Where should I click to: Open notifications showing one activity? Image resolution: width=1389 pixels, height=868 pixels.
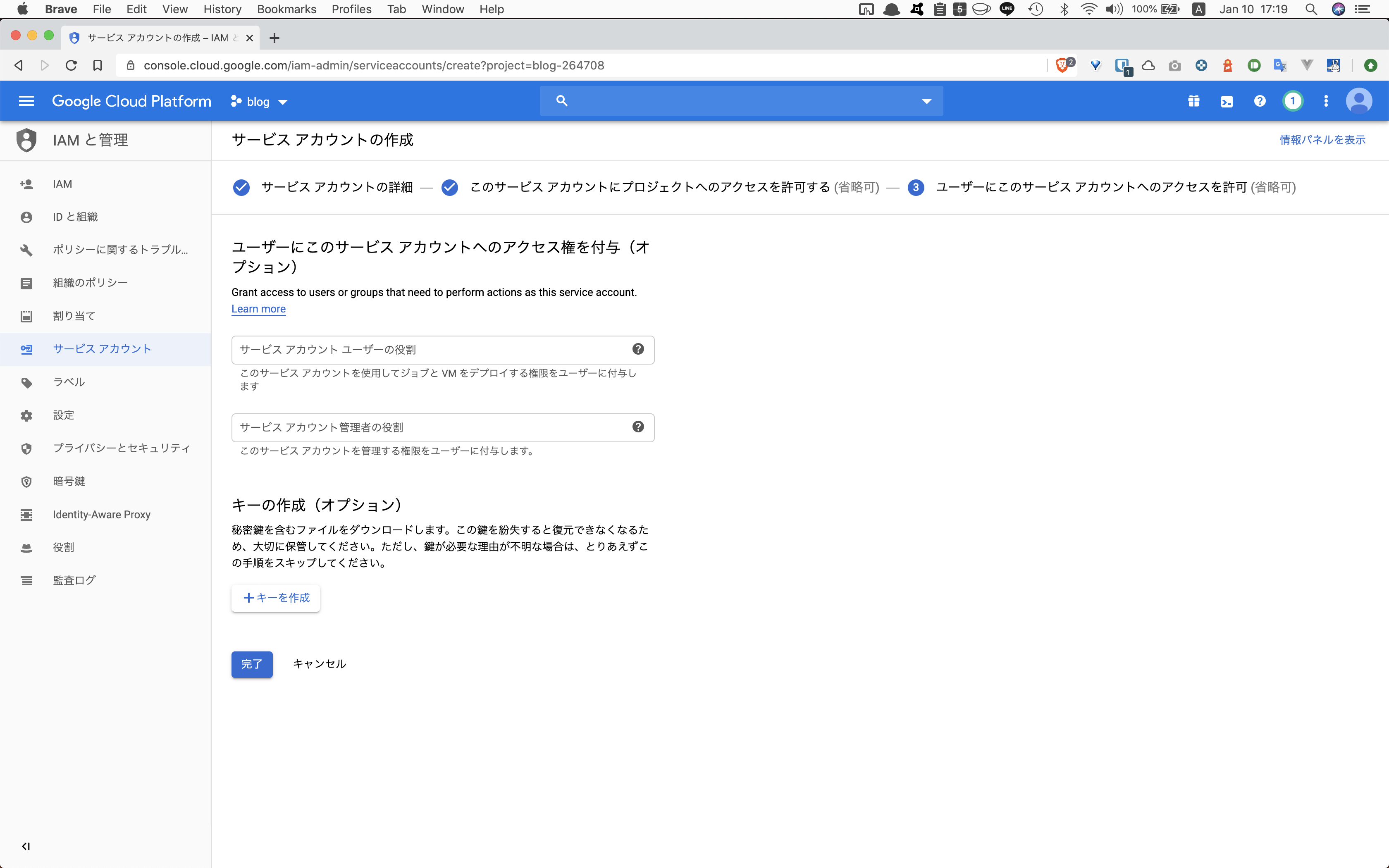pos(1293,101)
